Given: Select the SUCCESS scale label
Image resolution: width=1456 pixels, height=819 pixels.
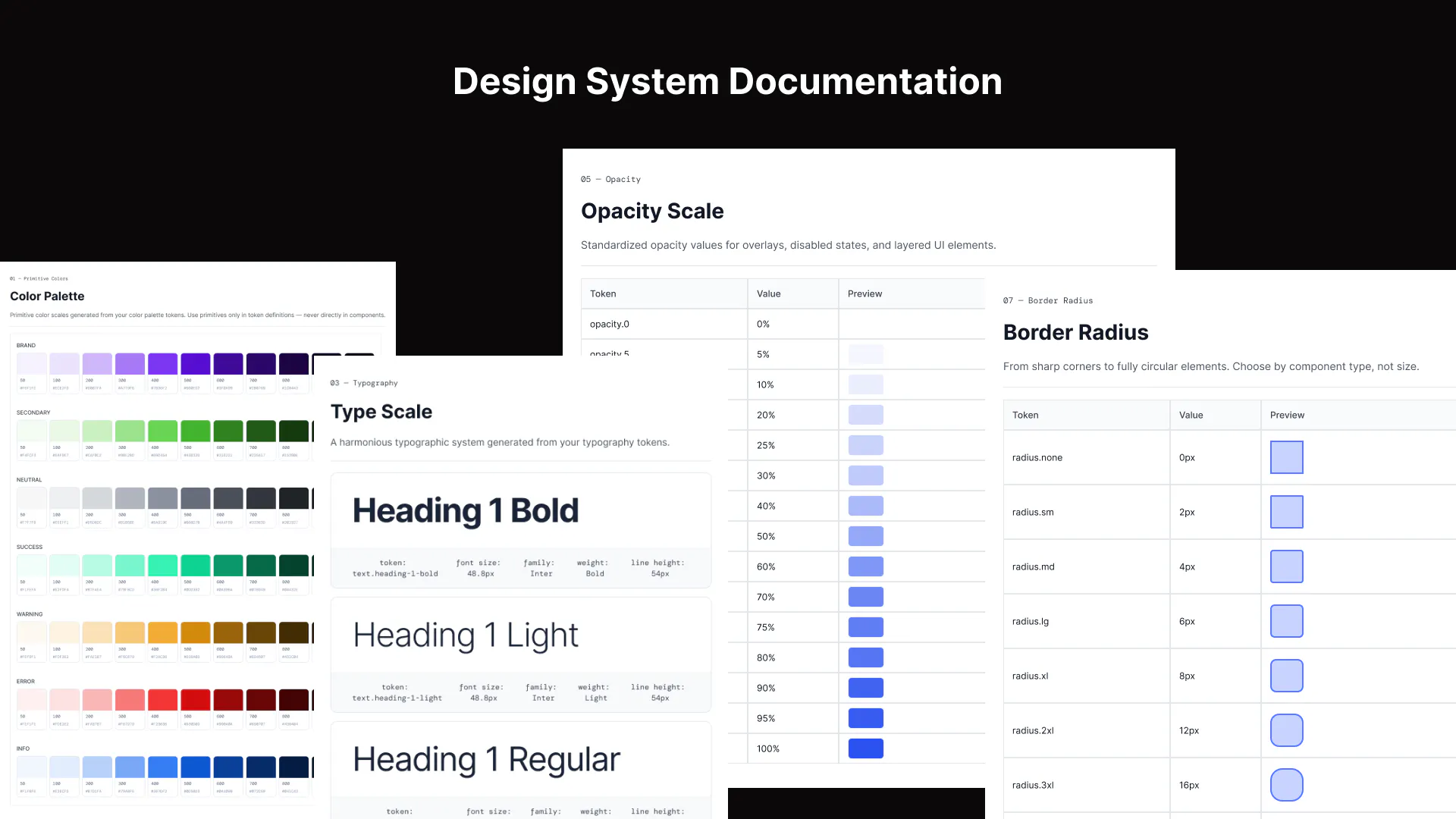Looking at the screenshot, I should pyautogui.click(x=30, y=547).
